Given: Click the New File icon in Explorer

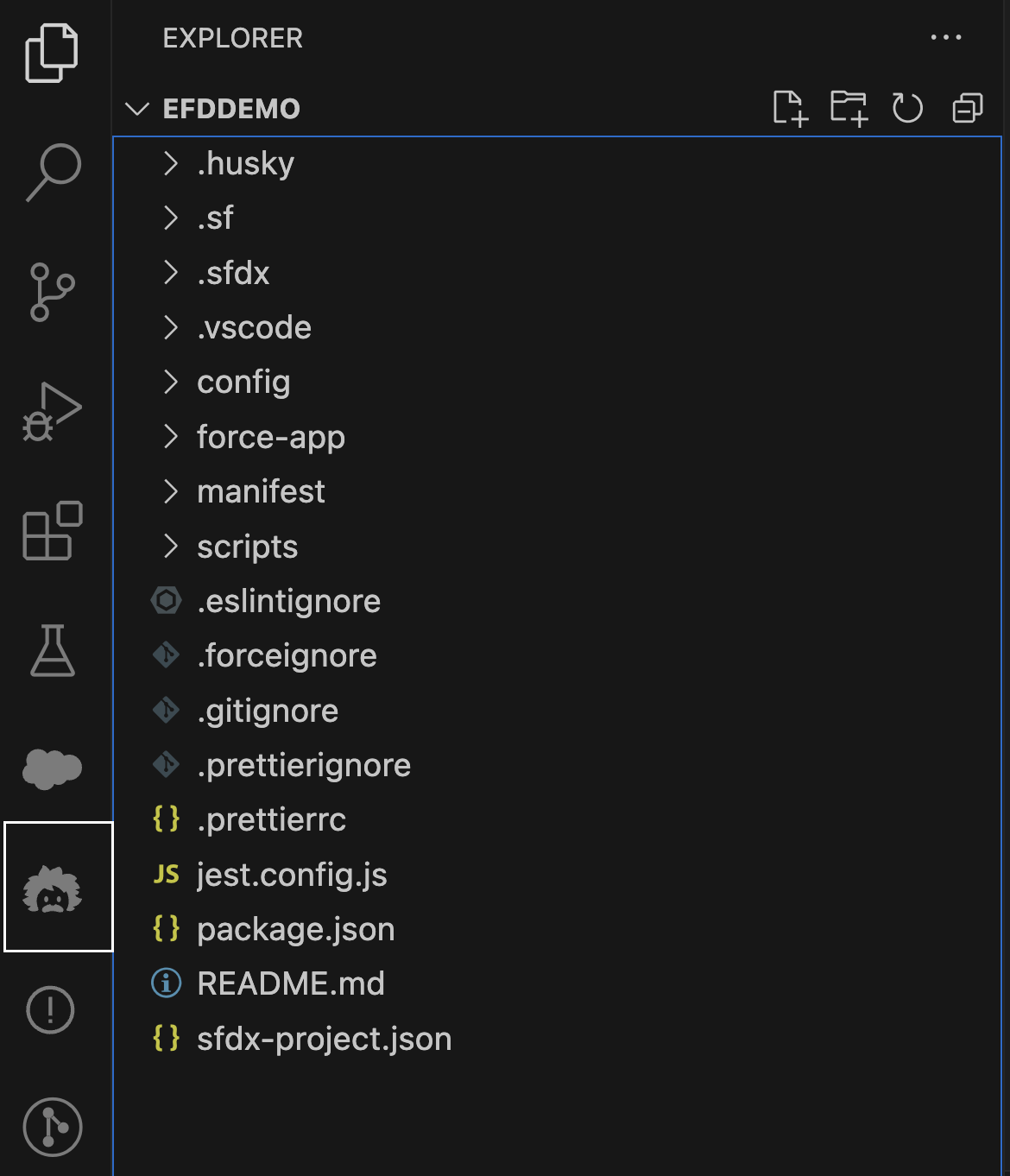Looking at the screenshot, I should coord(789,109).
